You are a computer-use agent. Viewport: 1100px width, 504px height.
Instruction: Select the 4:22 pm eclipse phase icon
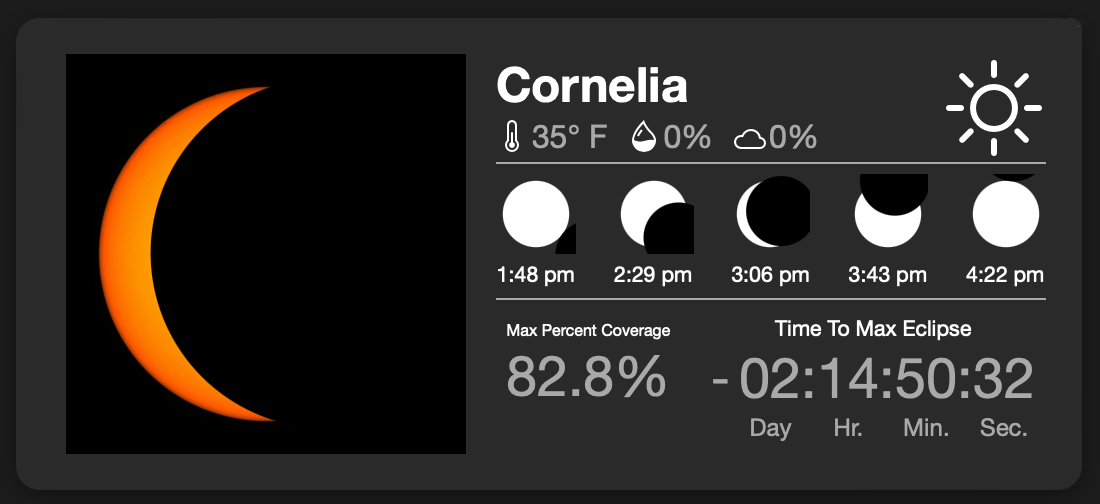1005,213
